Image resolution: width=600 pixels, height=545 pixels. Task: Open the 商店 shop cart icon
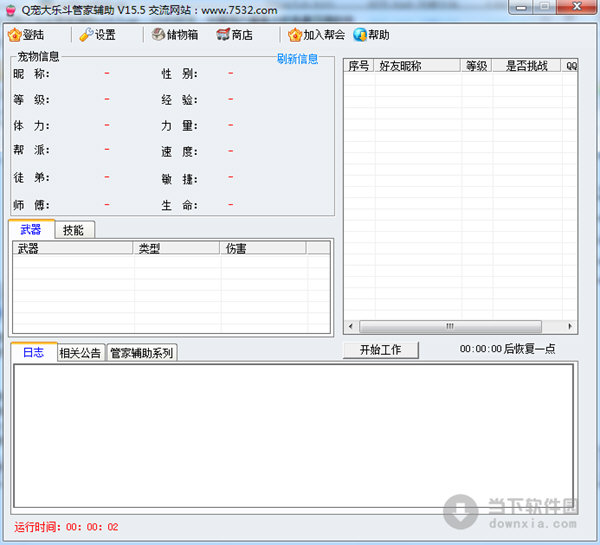pyautogui.click(x=223, y=35)
